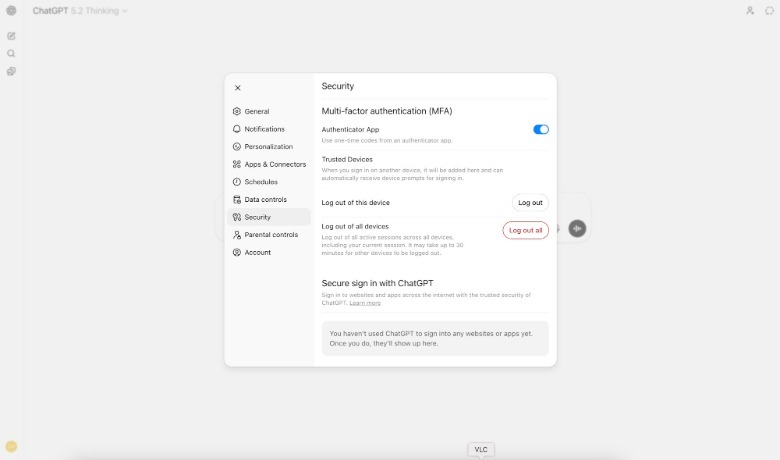Click the Apps & Connectors grid icon
780x460 pixels.
237,164
